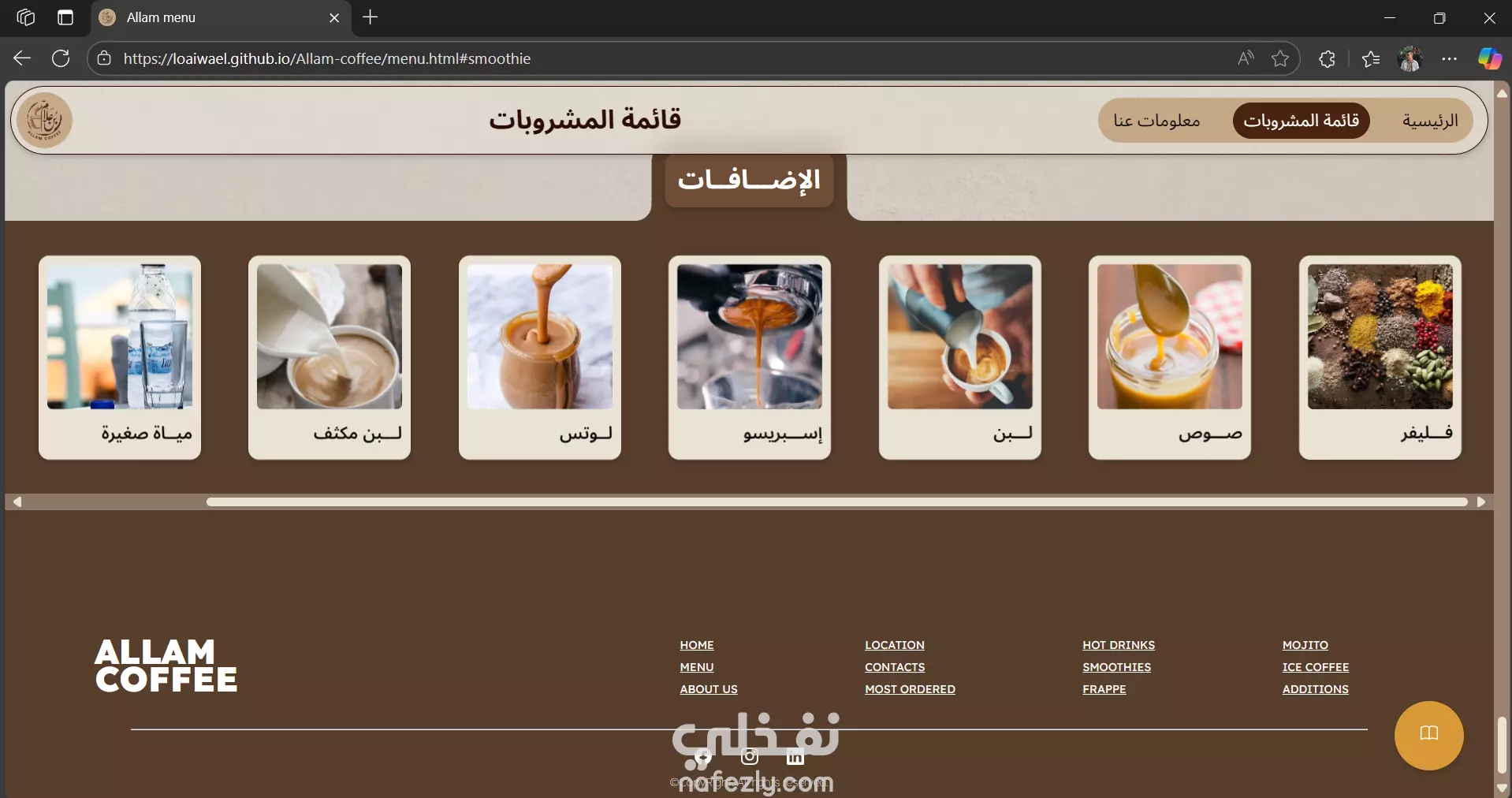Go to الرئيسية in the navbar

click(1429, 121)
